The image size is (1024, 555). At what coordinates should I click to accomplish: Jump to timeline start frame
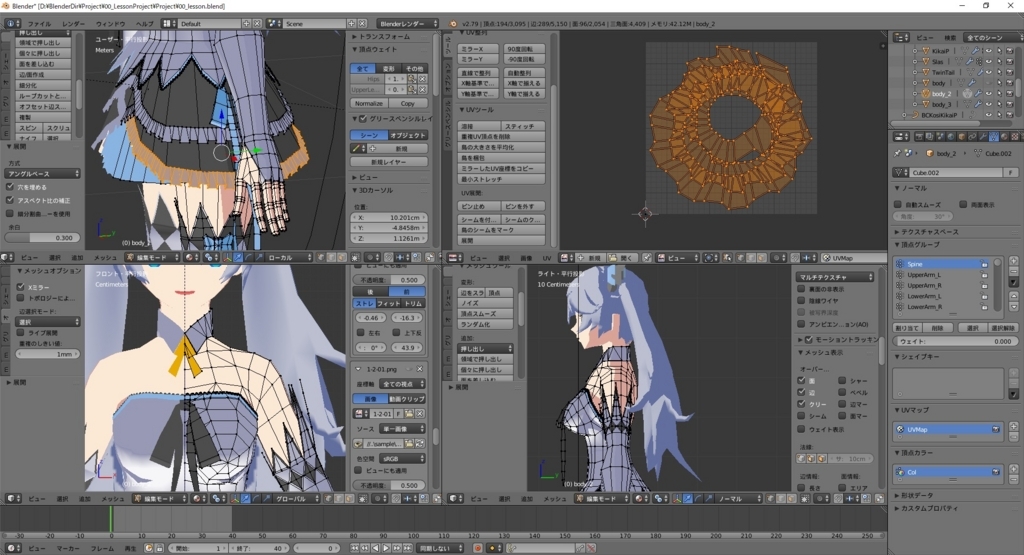(x=355, y=548)
